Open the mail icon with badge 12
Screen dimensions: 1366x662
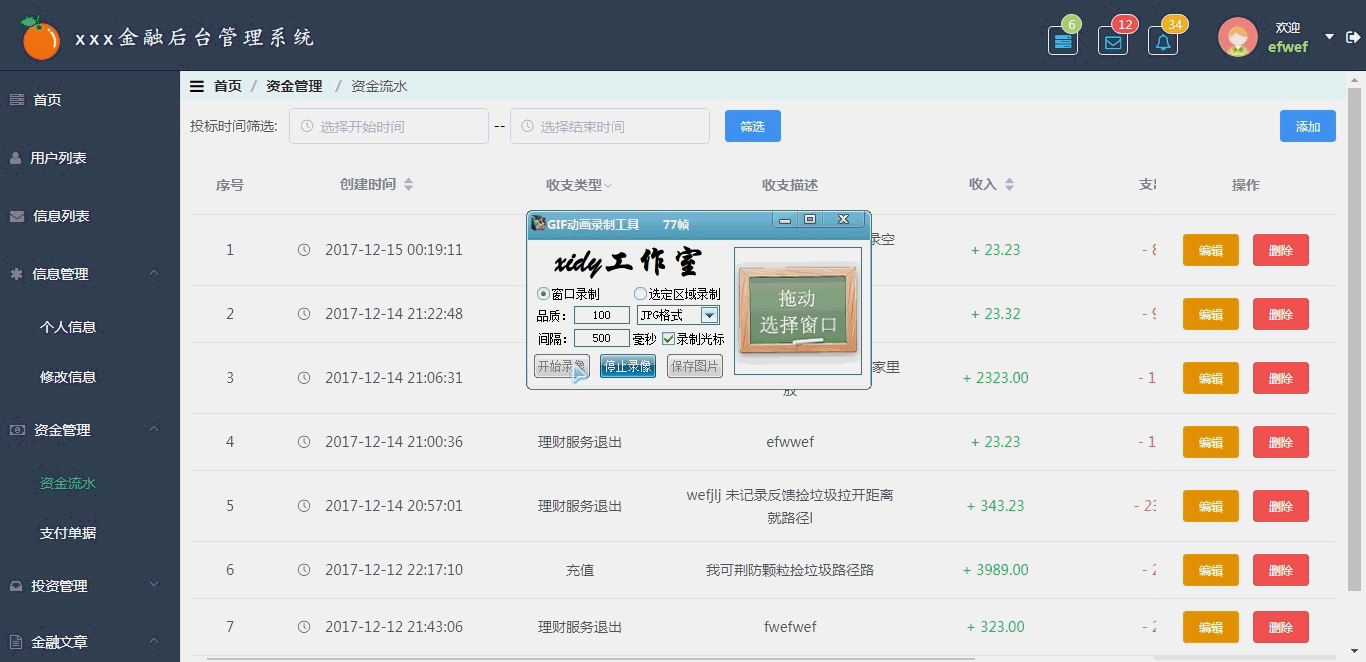(x=1112, y=41)
